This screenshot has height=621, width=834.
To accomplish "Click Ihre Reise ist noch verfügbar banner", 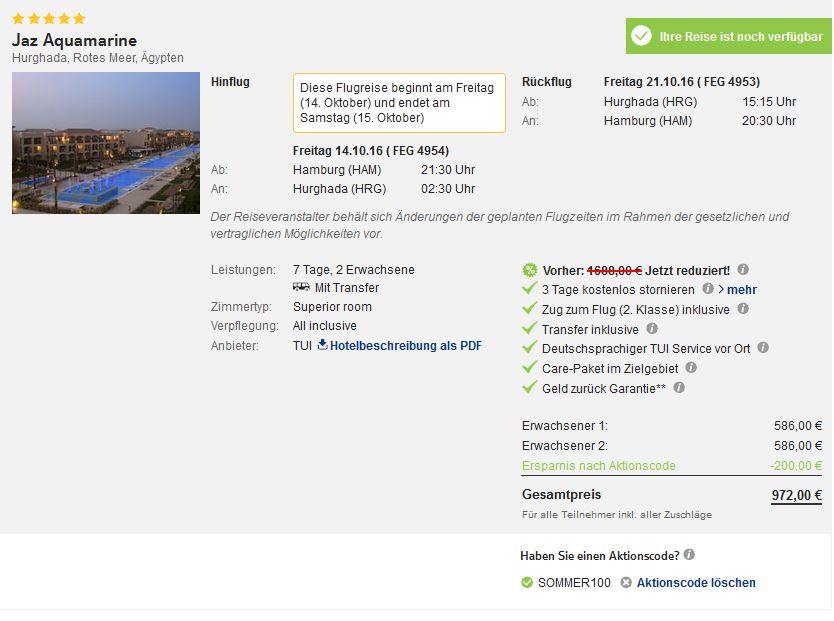I will click(x=729, y=36).
